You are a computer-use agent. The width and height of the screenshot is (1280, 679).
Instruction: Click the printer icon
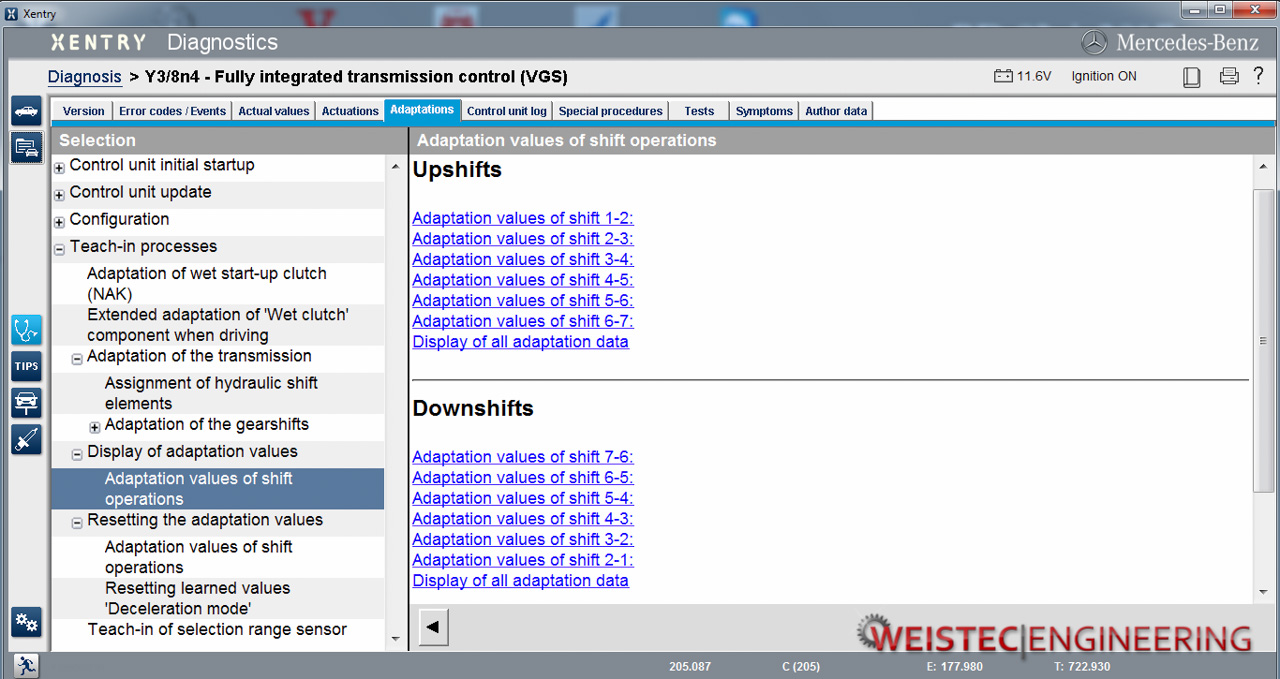coord(1229,76)
